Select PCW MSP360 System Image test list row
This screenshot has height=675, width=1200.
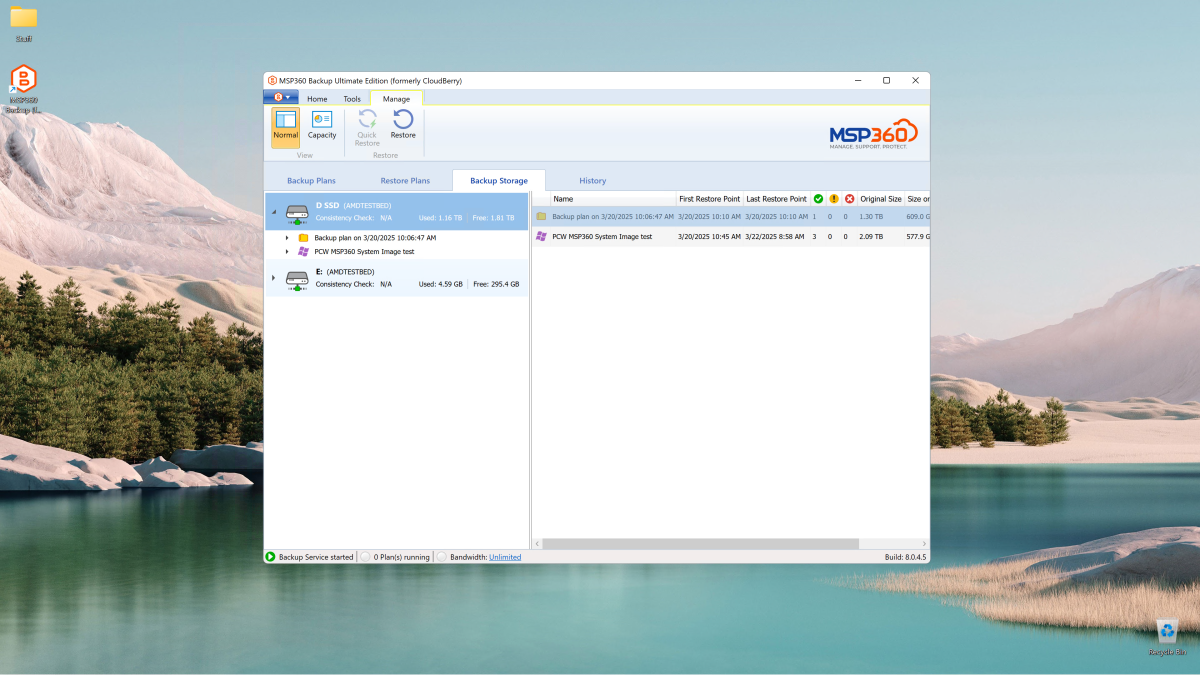(x=731, y=237)
